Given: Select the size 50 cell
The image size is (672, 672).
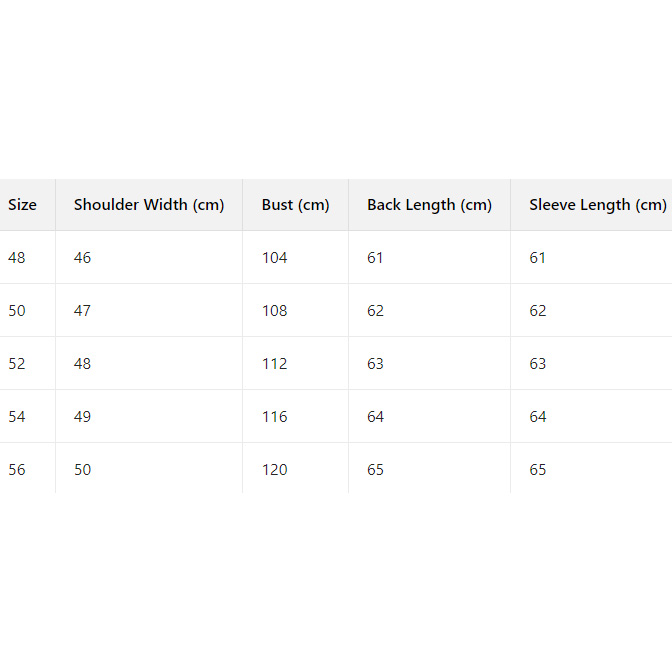Looking at the screenshot, I should (17, 311).
